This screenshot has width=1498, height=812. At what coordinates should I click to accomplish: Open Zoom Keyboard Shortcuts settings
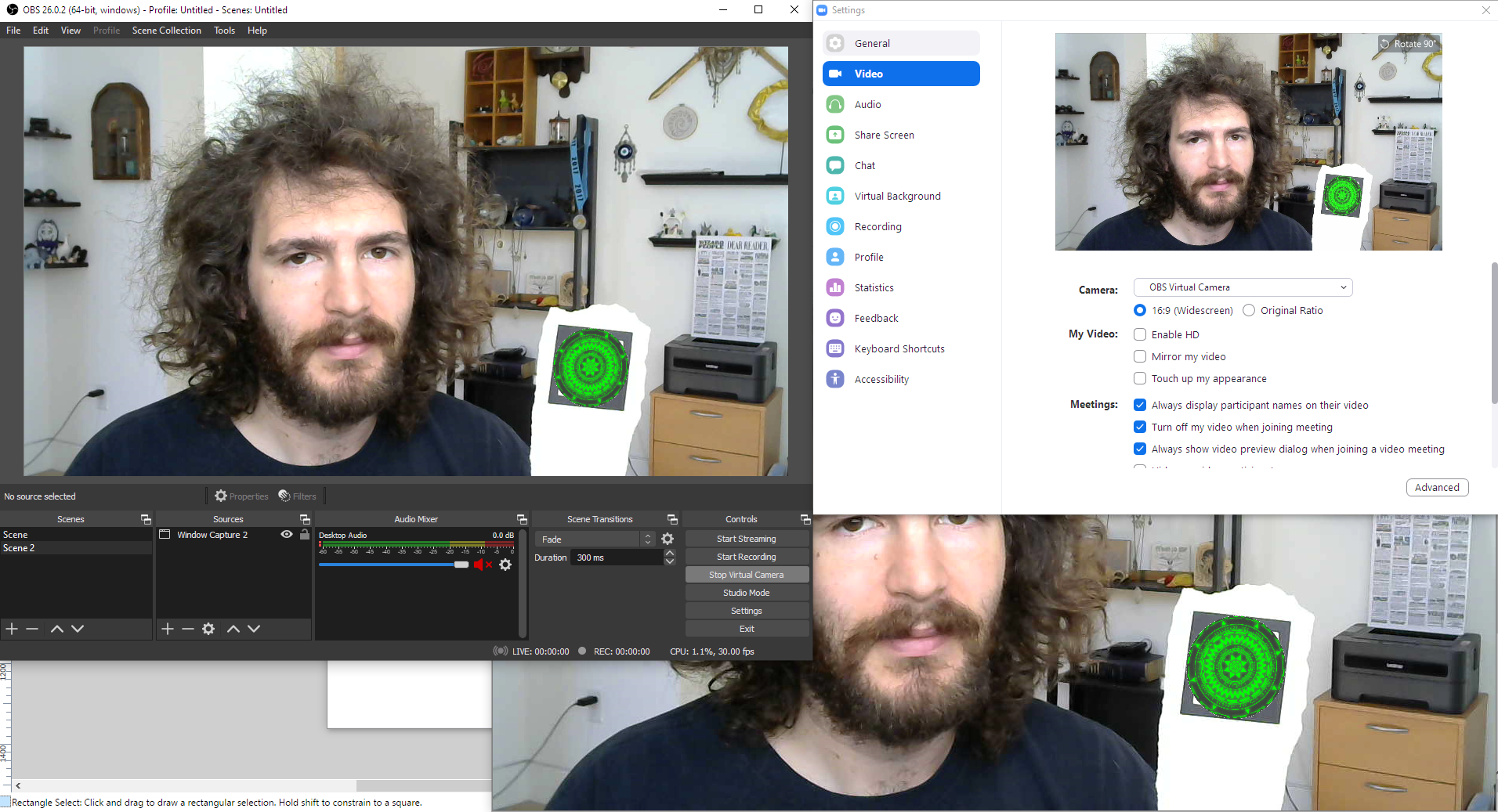(x=901, y=348)
